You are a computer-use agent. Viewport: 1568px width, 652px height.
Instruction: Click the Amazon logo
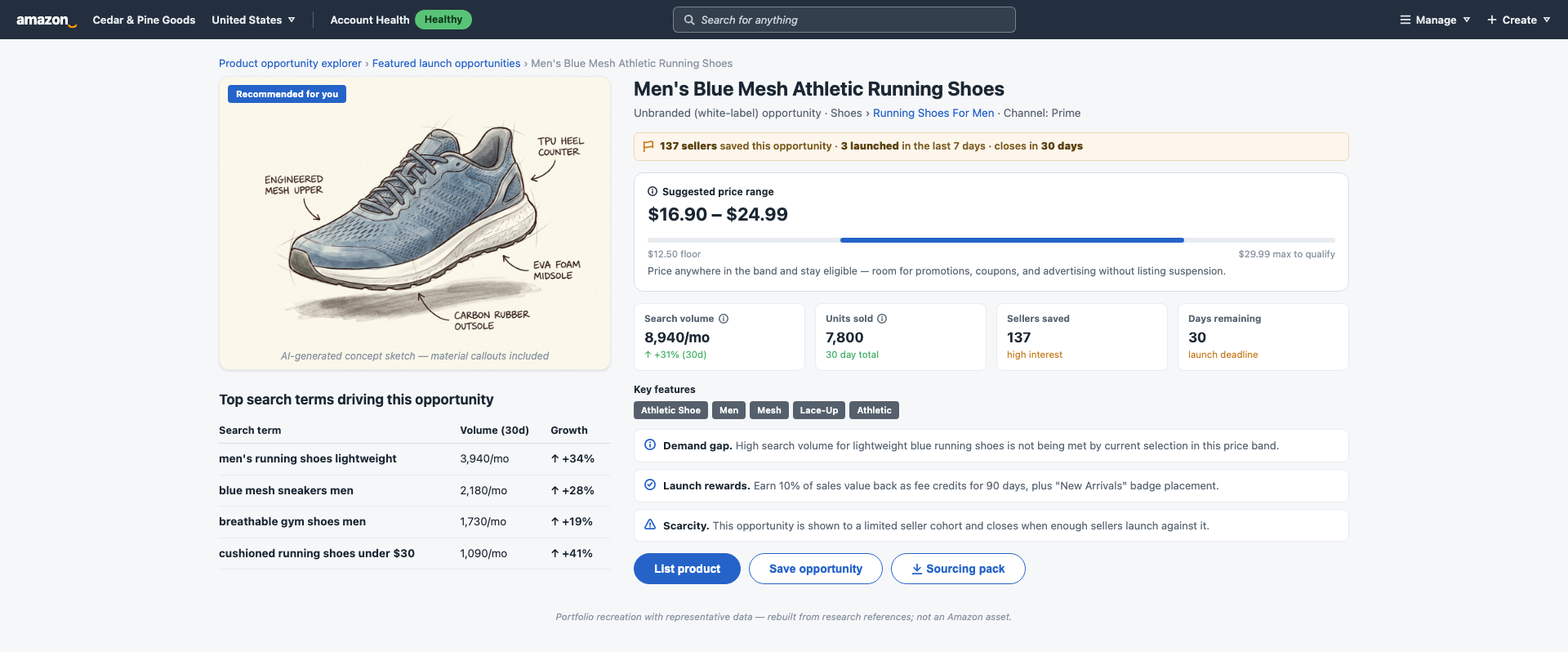47,20
